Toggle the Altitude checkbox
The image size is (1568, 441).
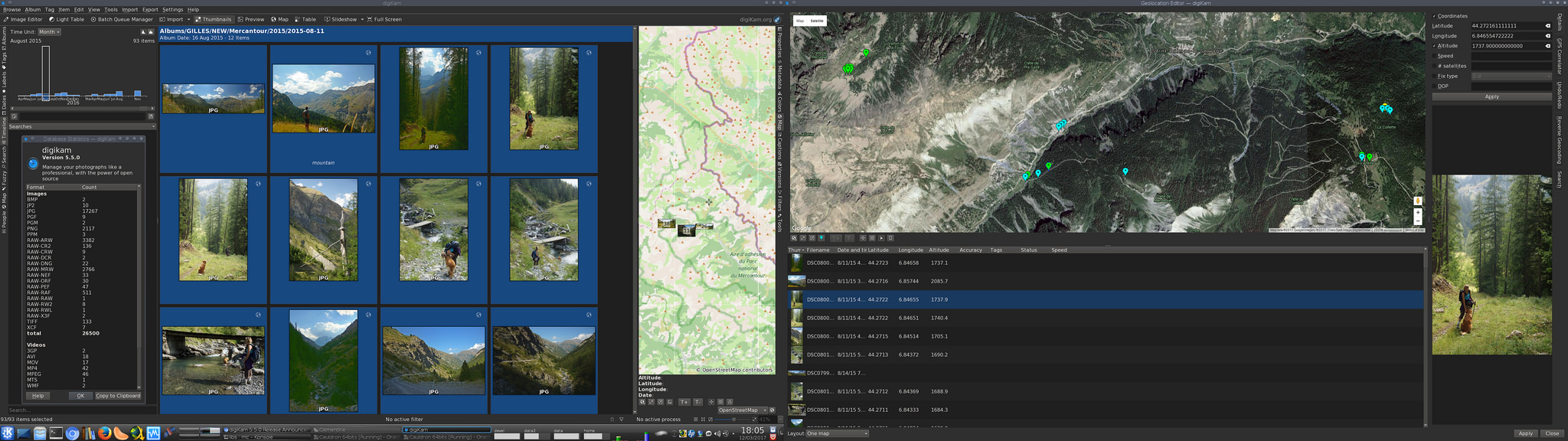coord(1434,46)
